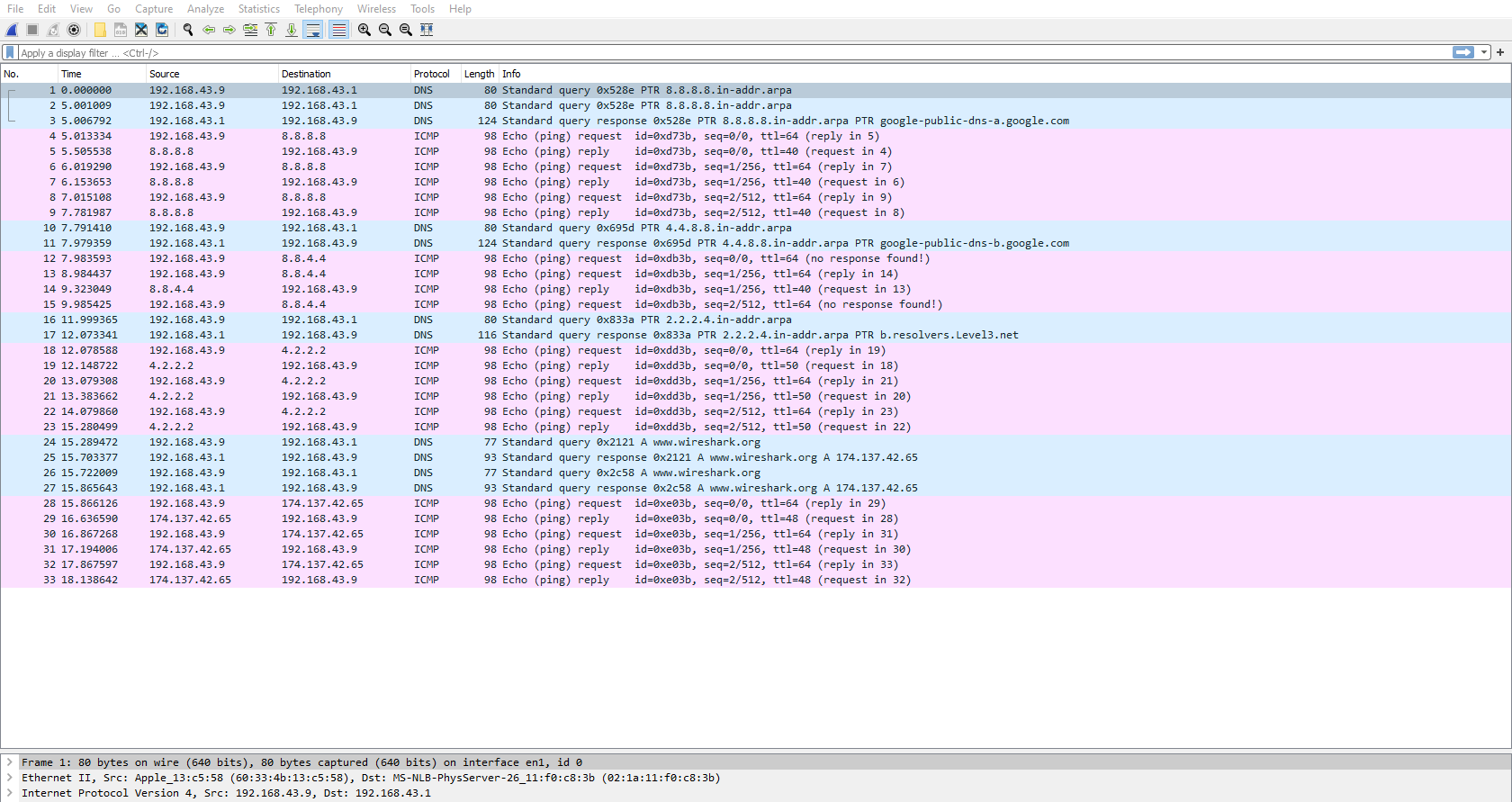
Task: Select packet 3 DNS response for 8.8.8.8.in-addr.arpa
Action: click(756, 121)
